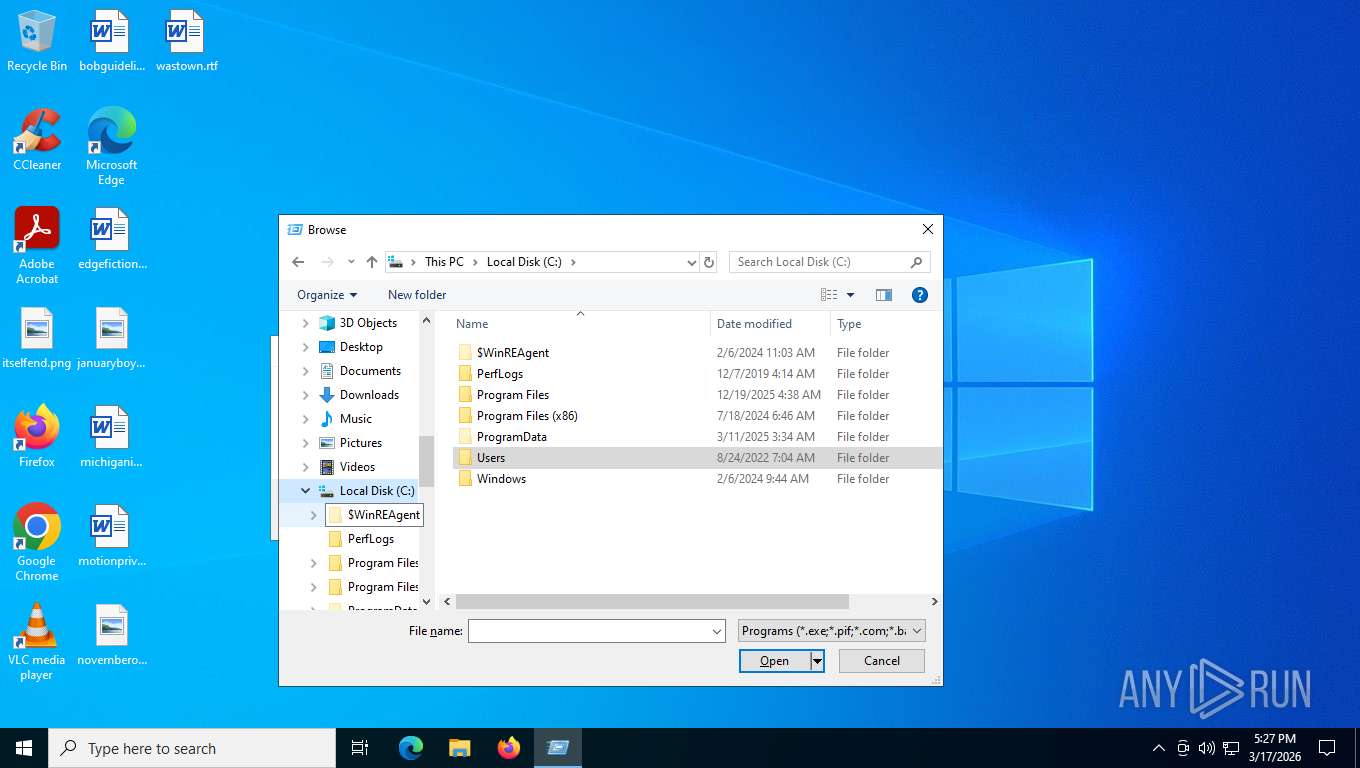This screenshot has width=1360, height=768.
Task: Open the Organize menu
Action: click(327, 295)
